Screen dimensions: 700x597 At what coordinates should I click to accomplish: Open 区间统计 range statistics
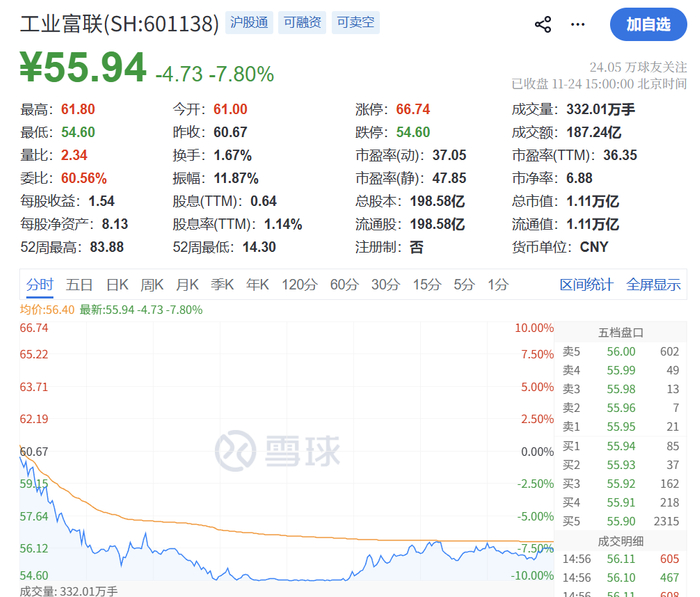(x=587, y=284)
